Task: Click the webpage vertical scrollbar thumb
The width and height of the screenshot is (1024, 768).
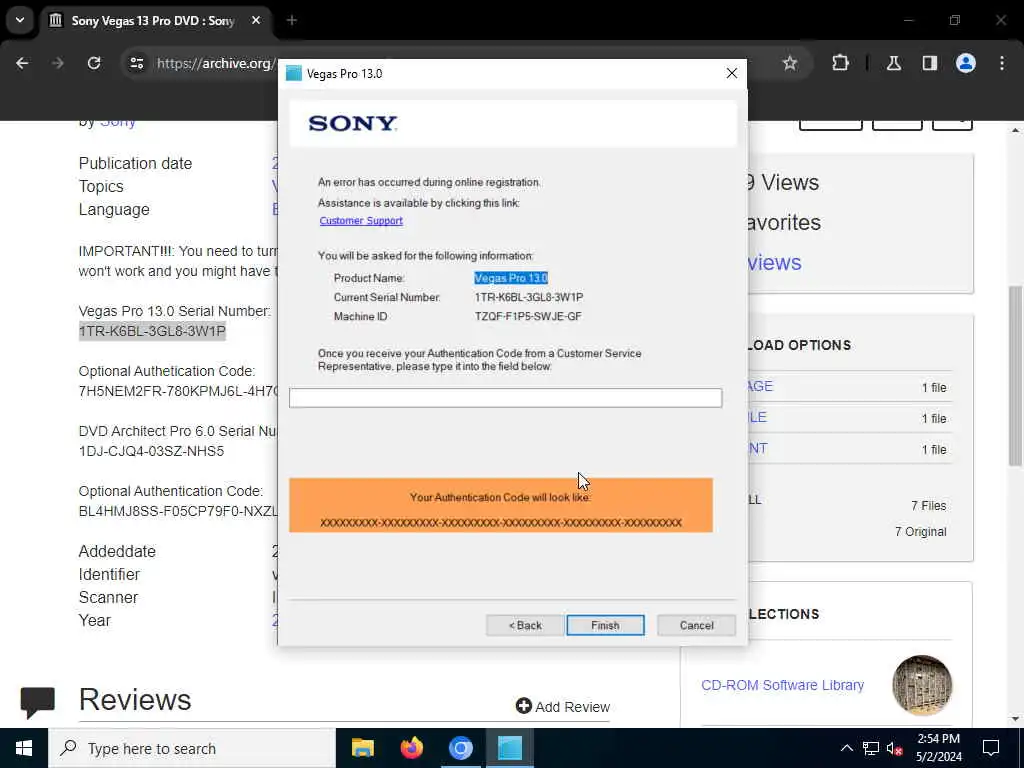Action: (x=1016, y=376)
